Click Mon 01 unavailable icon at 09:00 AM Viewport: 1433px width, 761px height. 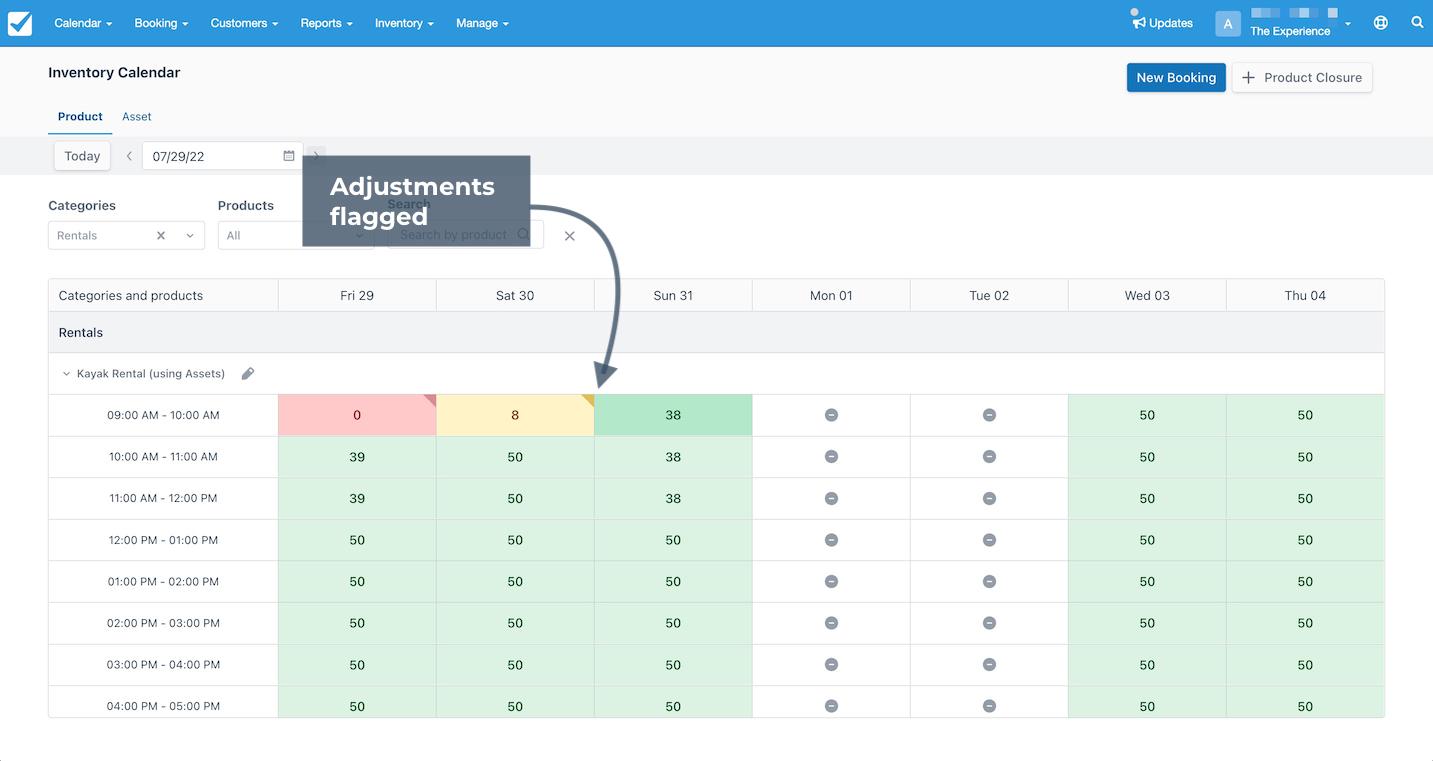tap(831, 415)
